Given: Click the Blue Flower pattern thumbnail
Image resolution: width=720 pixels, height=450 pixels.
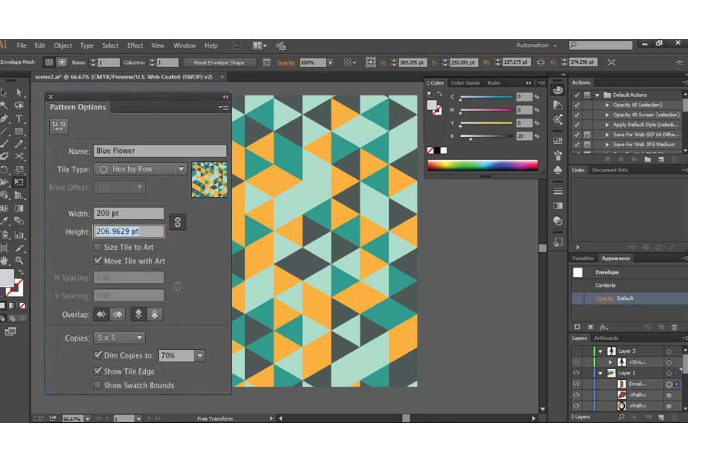Looking at the screenshot, I should pyautogui.click(x=209, y=180).
